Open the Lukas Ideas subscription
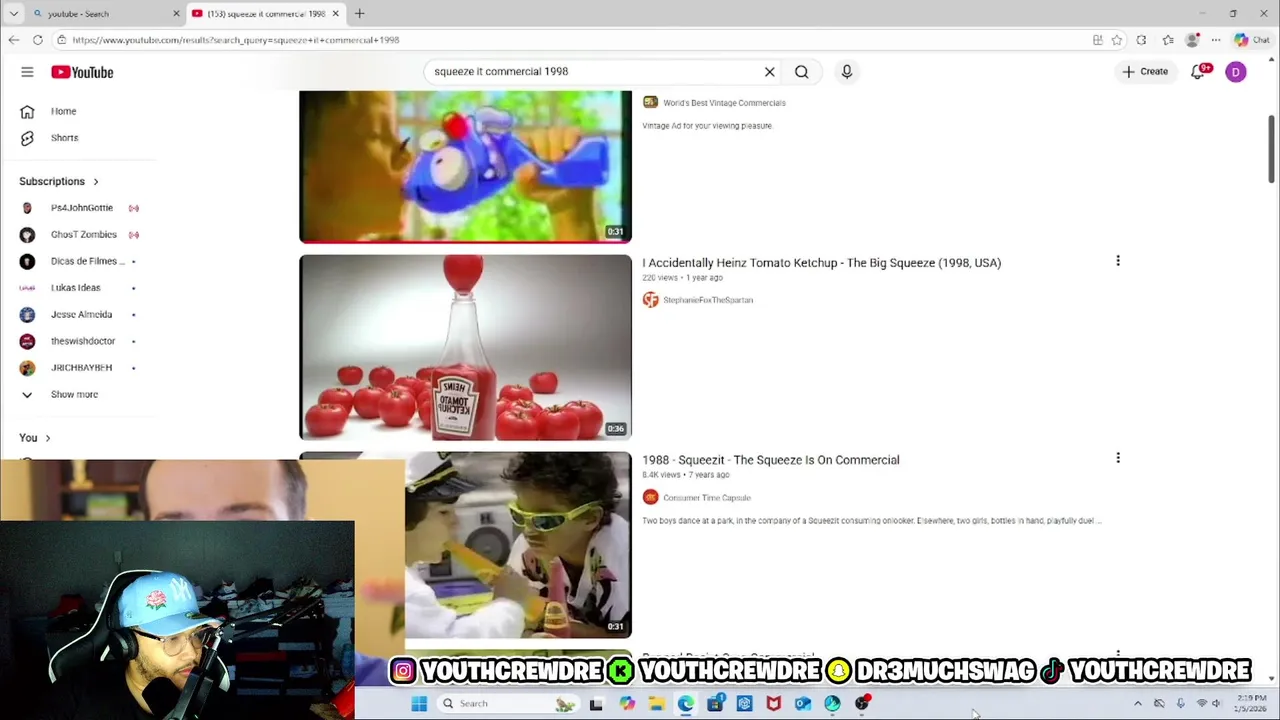Image resolution: width=1280 pixels, height=720 pixels. point(78,288)
